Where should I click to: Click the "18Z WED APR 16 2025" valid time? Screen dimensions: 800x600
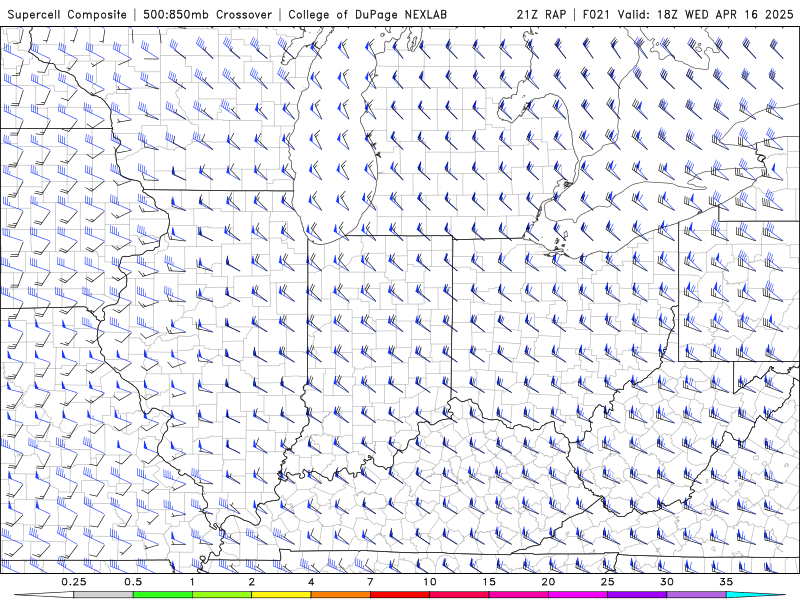coord(725,14)
